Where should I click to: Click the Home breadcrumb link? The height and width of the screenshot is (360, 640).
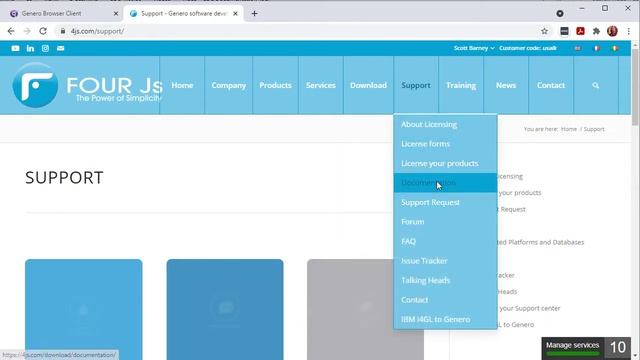coord(569,129)
